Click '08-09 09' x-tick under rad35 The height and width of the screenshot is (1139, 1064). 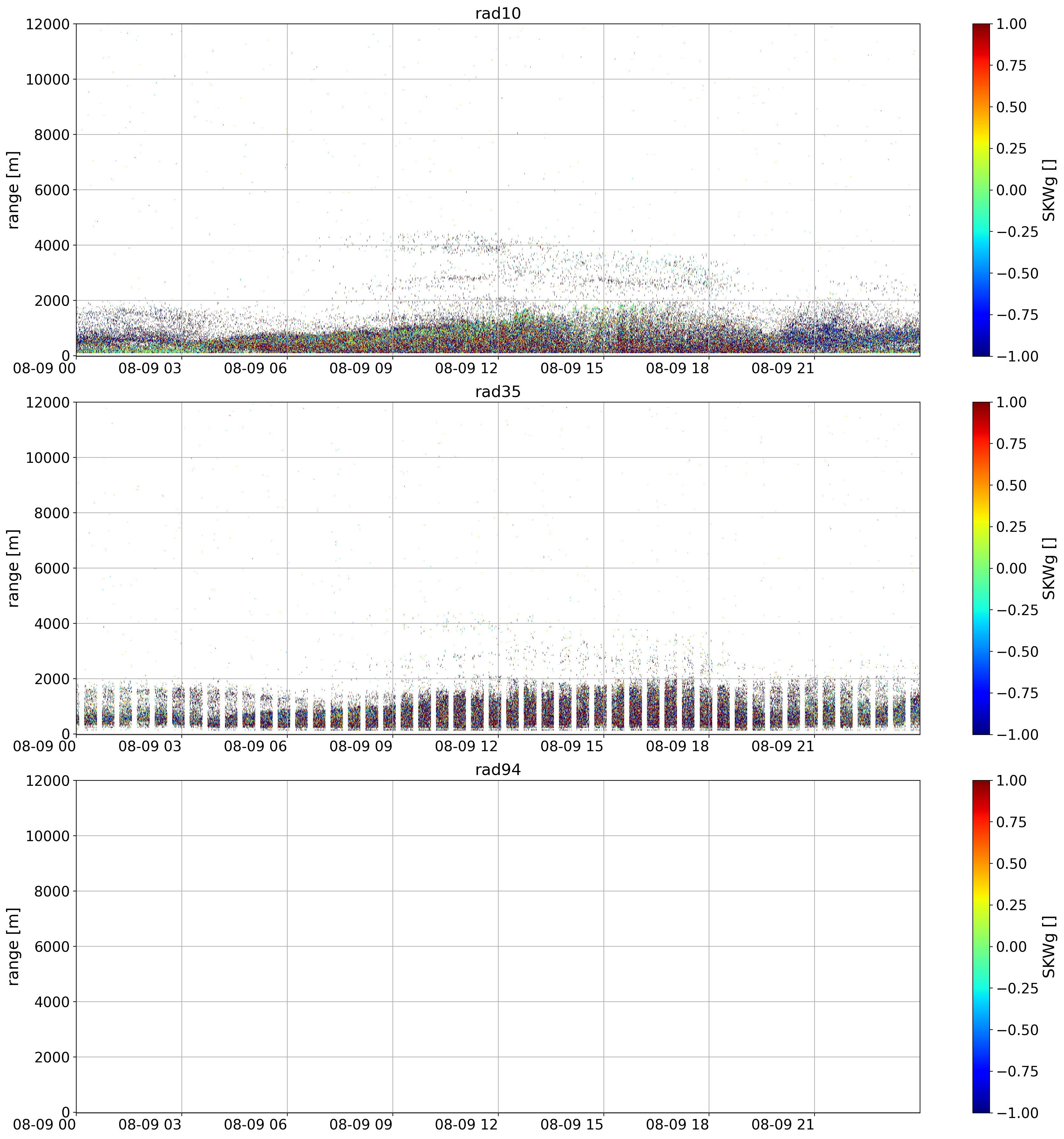(x=361, y=746)
